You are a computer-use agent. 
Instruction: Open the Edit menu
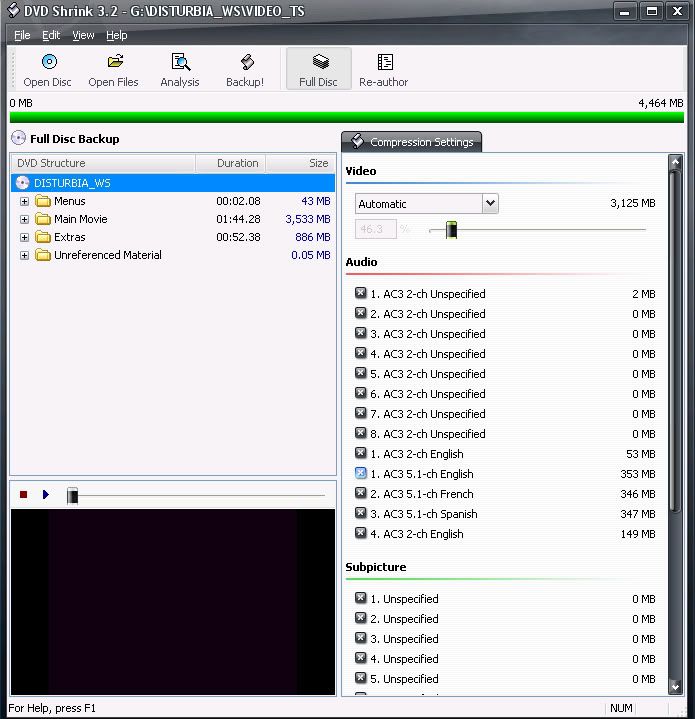[x=51, y=35]
